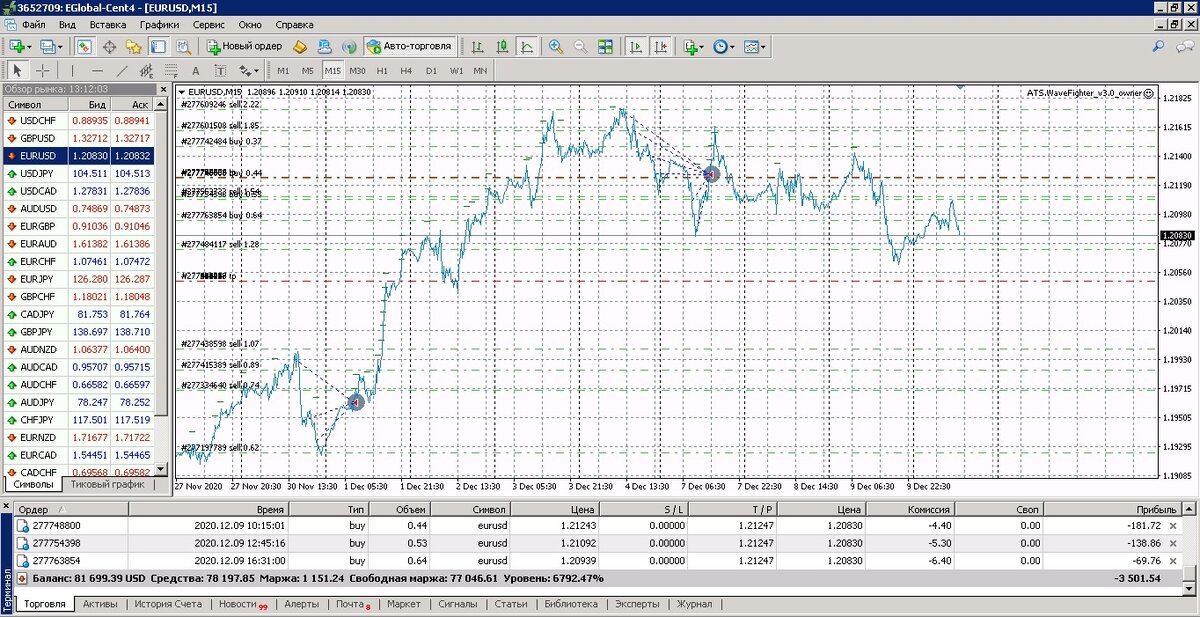Open the MetaEditor yellow book icon

click(300, 46)
